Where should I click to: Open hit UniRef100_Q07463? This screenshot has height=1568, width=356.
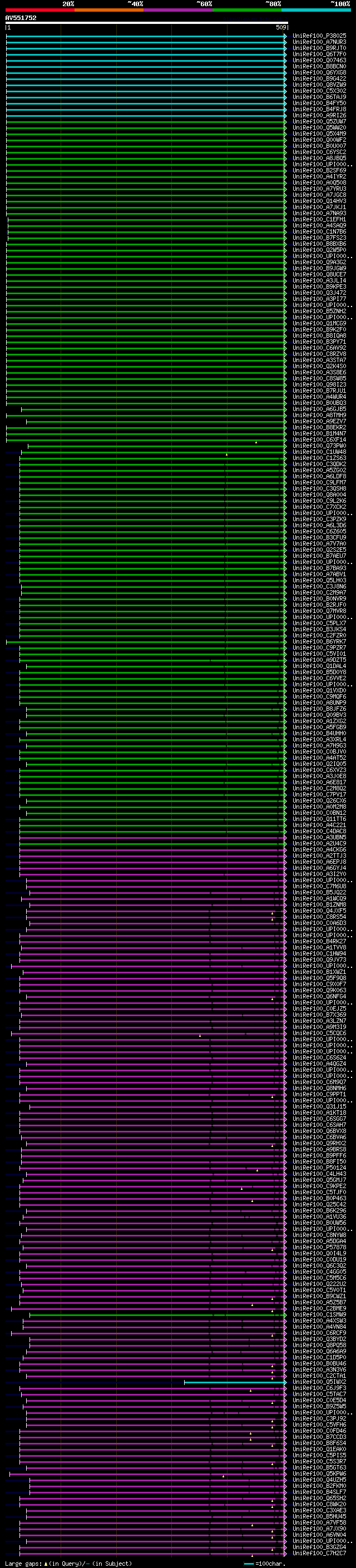[319, 60]
